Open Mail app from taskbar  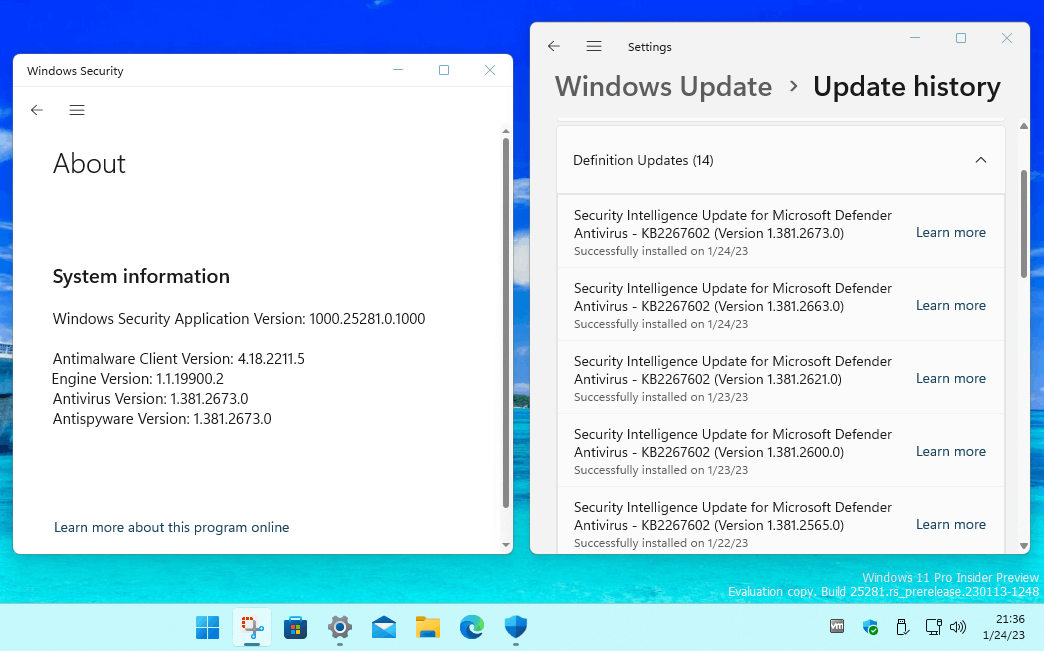click(x=384, y=627)
